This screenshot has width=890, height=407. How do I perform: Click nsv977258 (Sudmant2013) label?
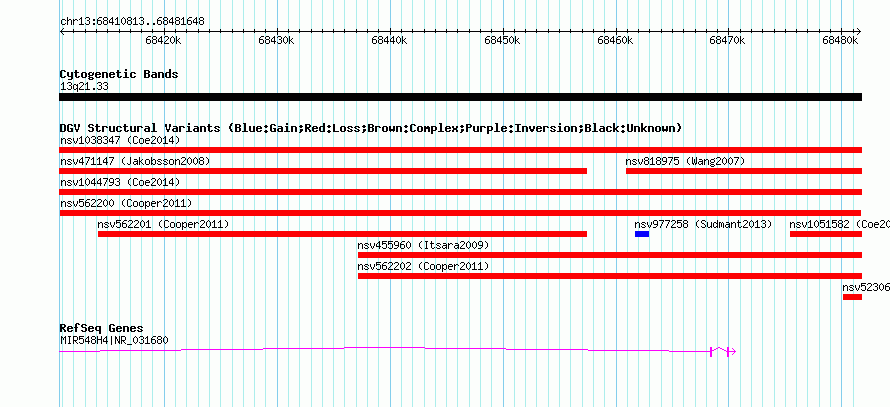[x=703, y=224]
